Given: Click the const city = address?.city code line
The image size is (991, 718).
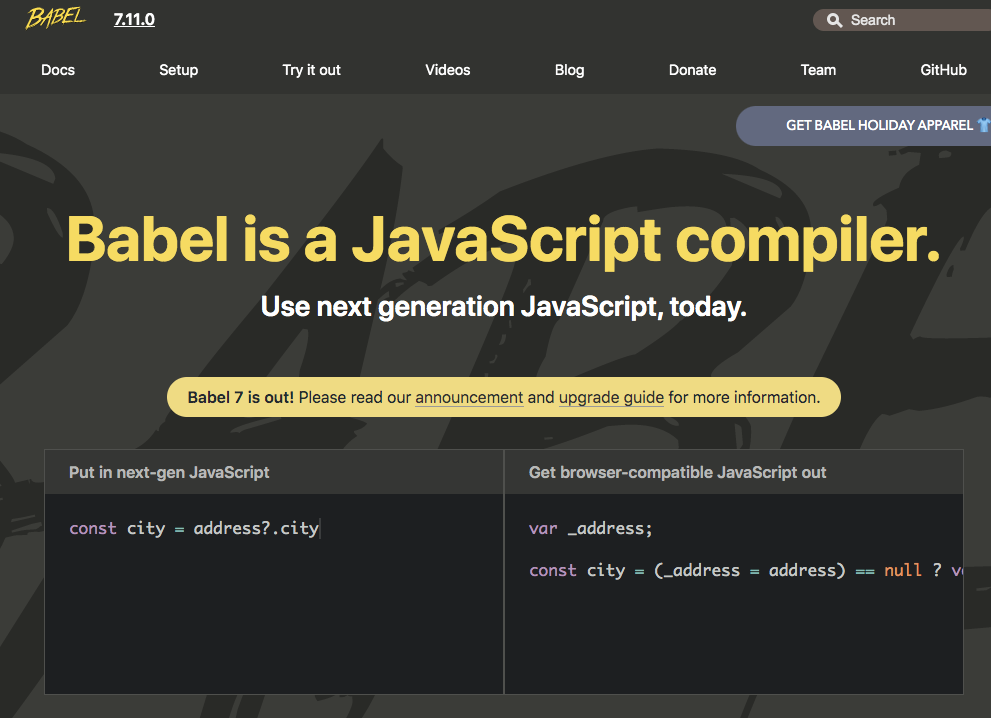Looking at the screenshot, I should click(194, 528).
